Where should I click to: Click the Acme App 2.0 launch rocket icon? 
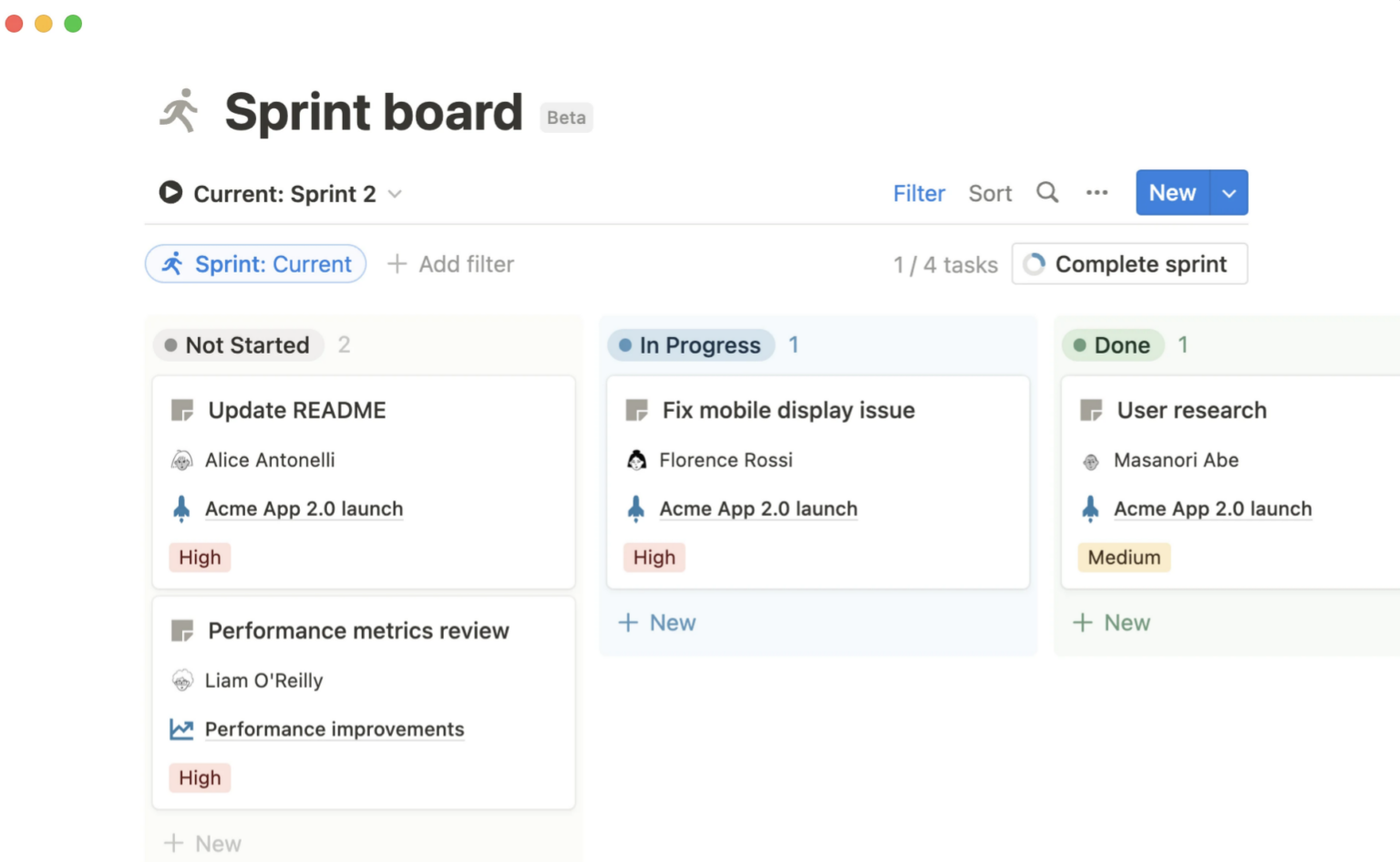[181, 508]
